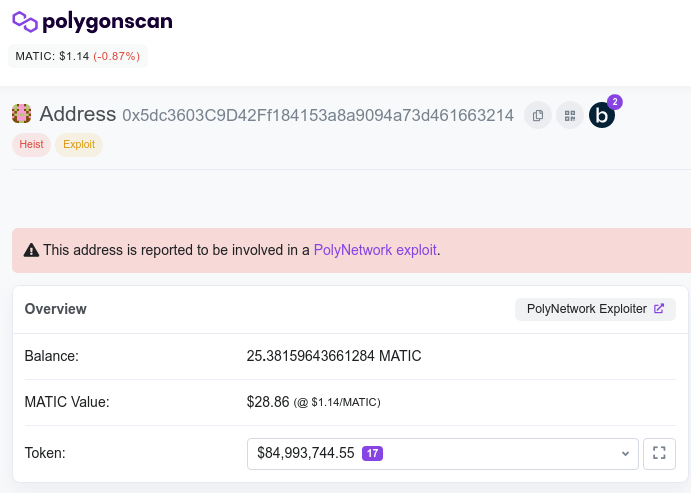
Task: Click the notification badge showing 2
Action: [615, 102]
